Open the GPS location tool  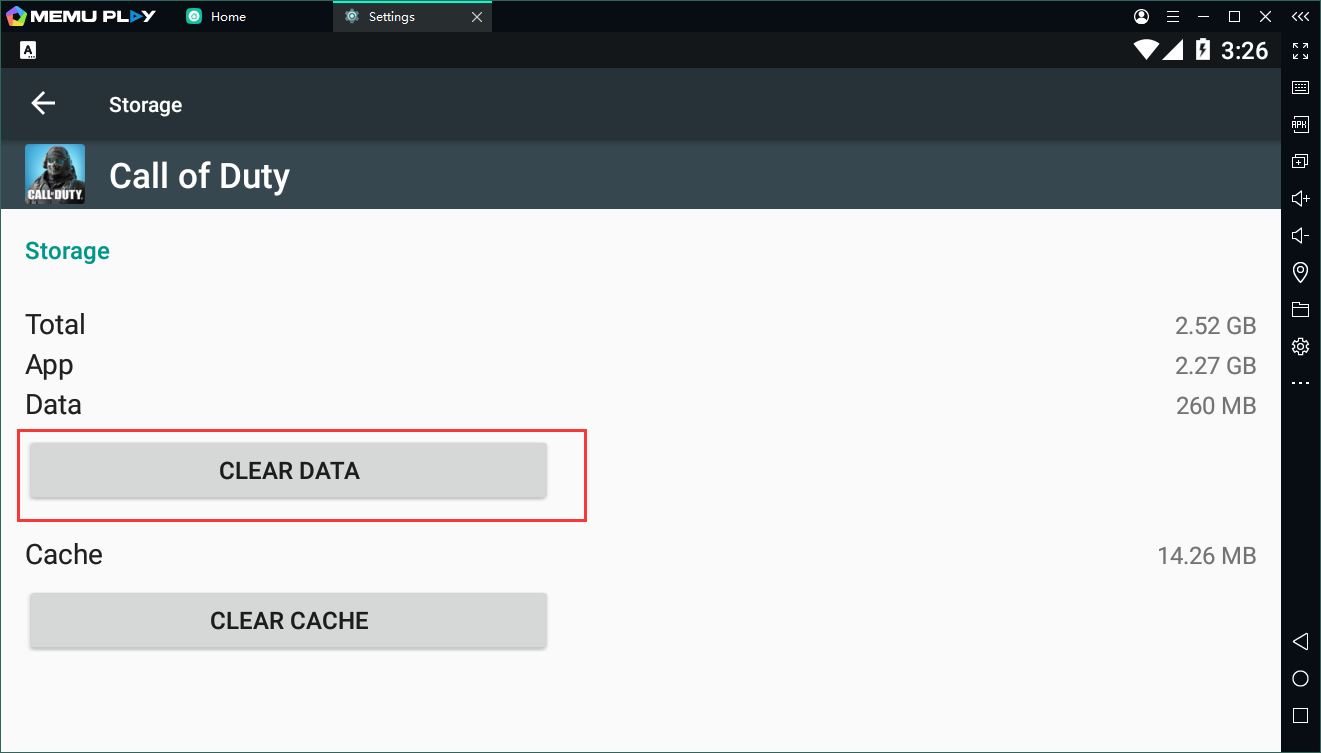click(x=1300, y=272)
